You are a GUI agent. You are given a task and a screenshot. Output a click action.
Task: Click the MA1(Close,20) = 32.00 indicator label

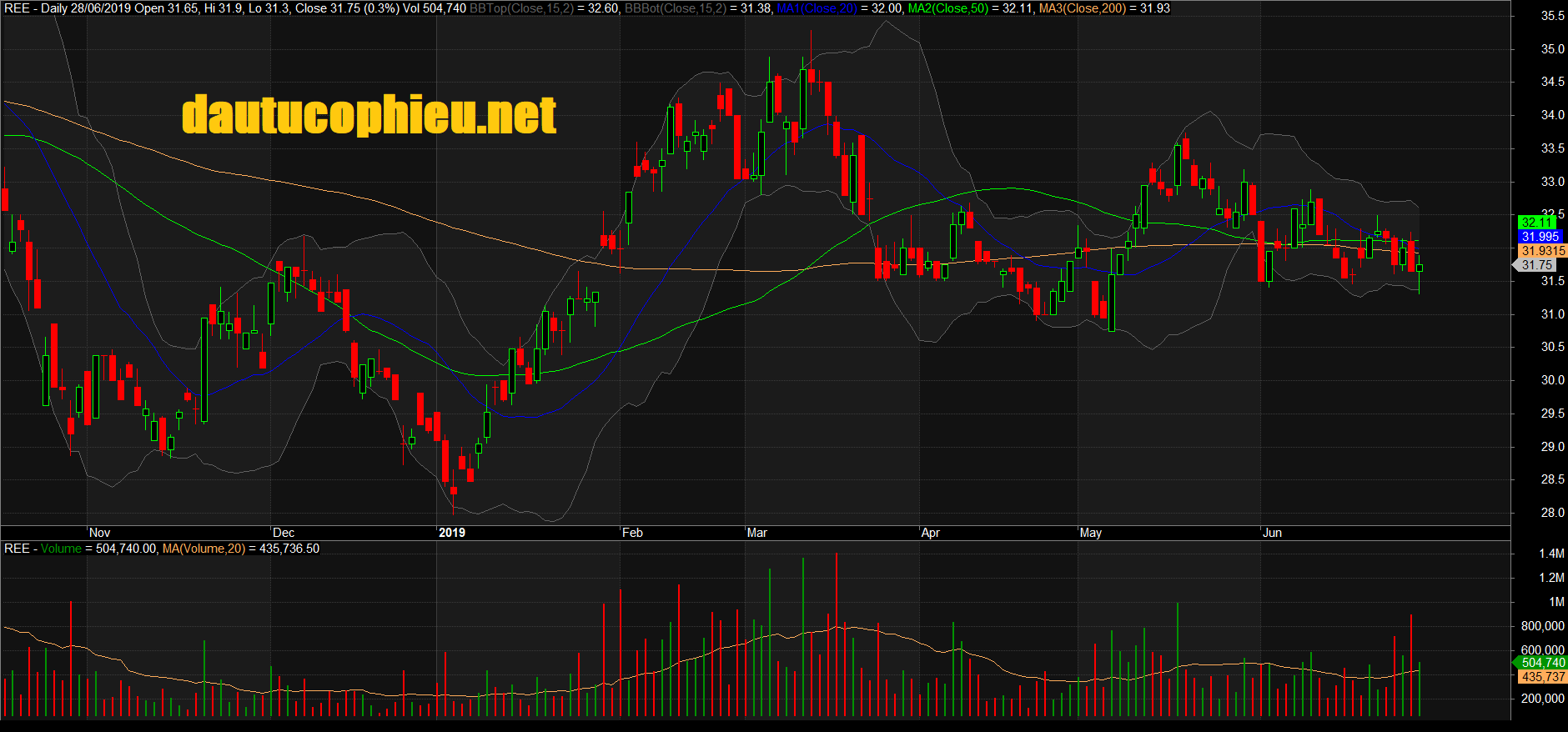pyautogui.click(x=839, y=8)
